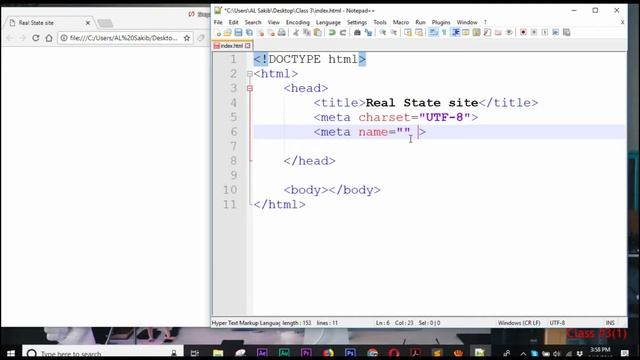Click the Save All toolbar icon

[x=249, y=33]
